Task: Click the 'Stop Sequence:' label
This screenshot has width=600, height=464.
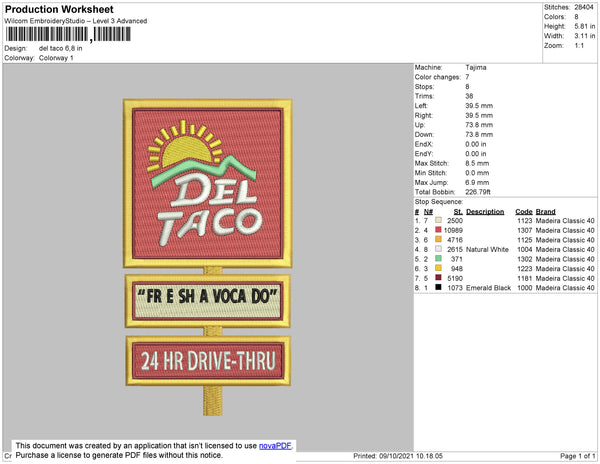Action: pyautogui.click(x=439, y=202)
